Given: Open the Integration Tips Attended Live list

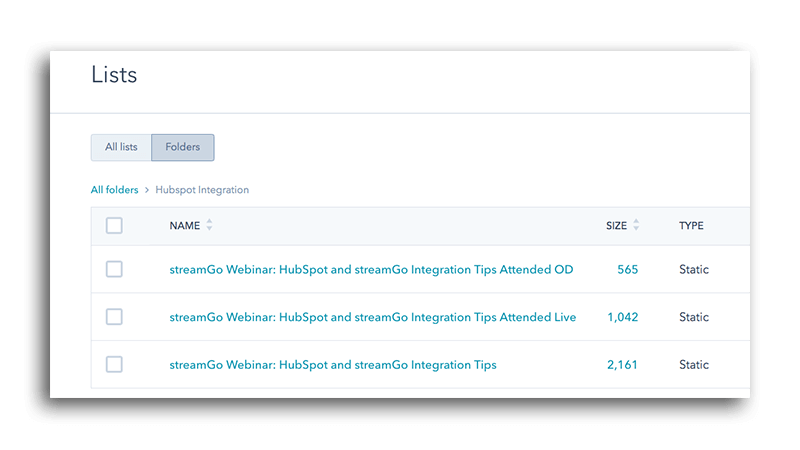Looking at the screenshot, I should (372, 318).
